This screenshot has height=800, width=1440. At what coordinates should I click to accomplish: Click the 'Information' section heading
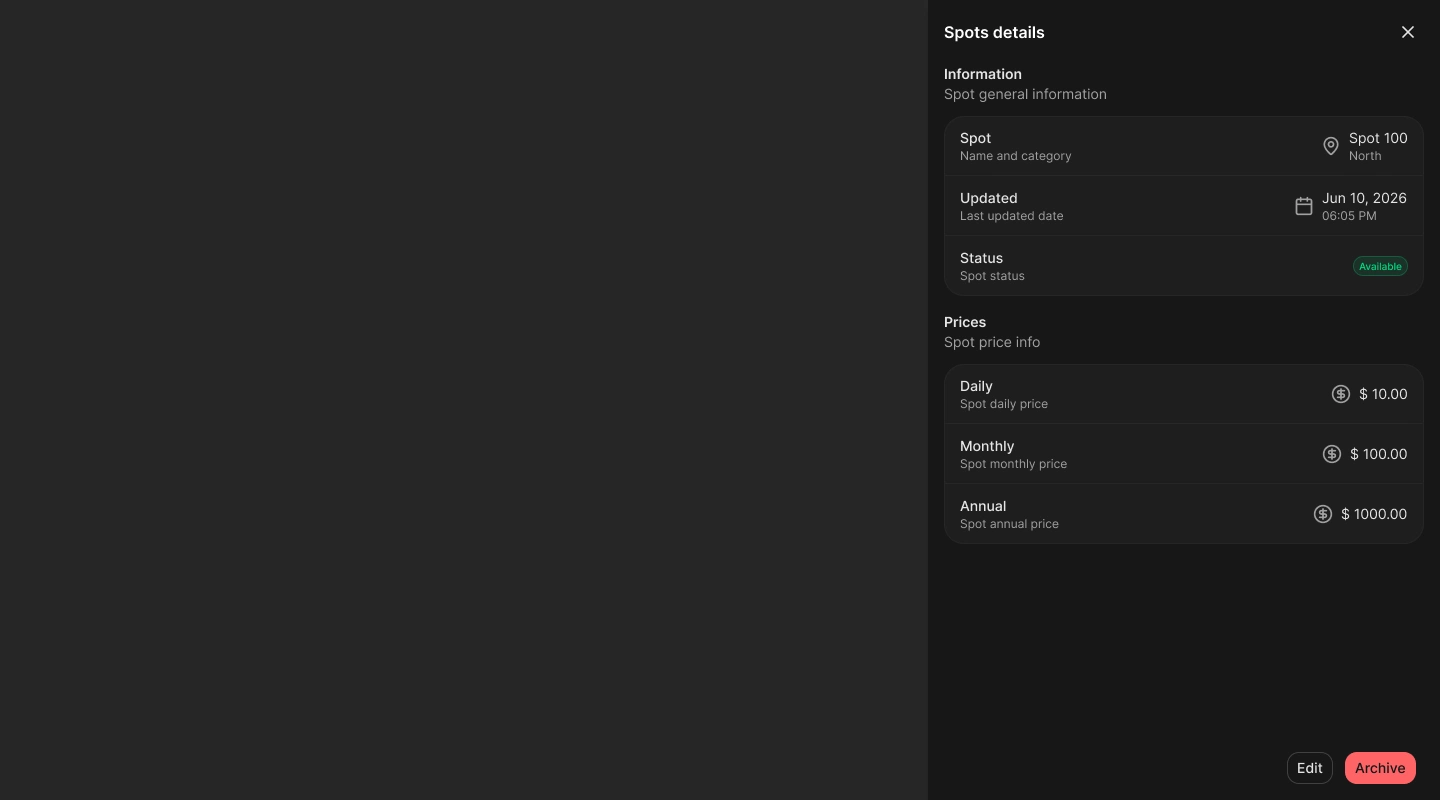[x=983, y=74]
